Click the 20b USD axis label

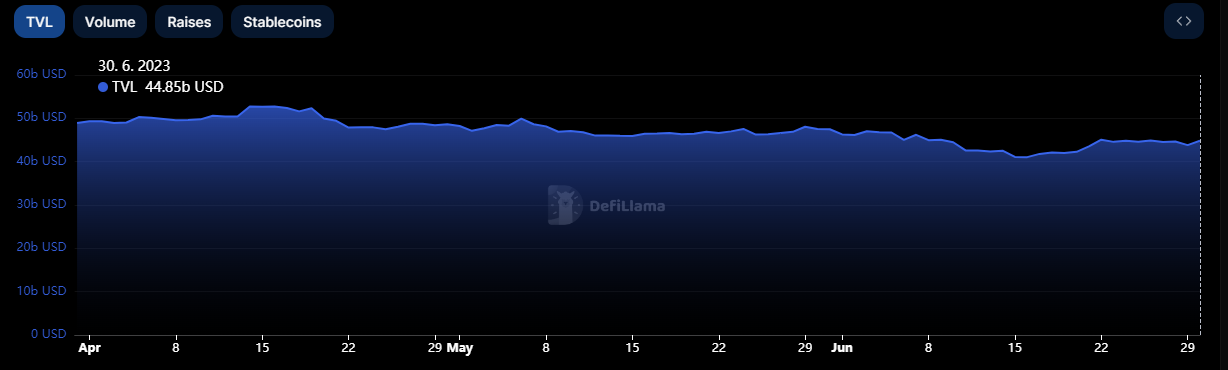41,247
